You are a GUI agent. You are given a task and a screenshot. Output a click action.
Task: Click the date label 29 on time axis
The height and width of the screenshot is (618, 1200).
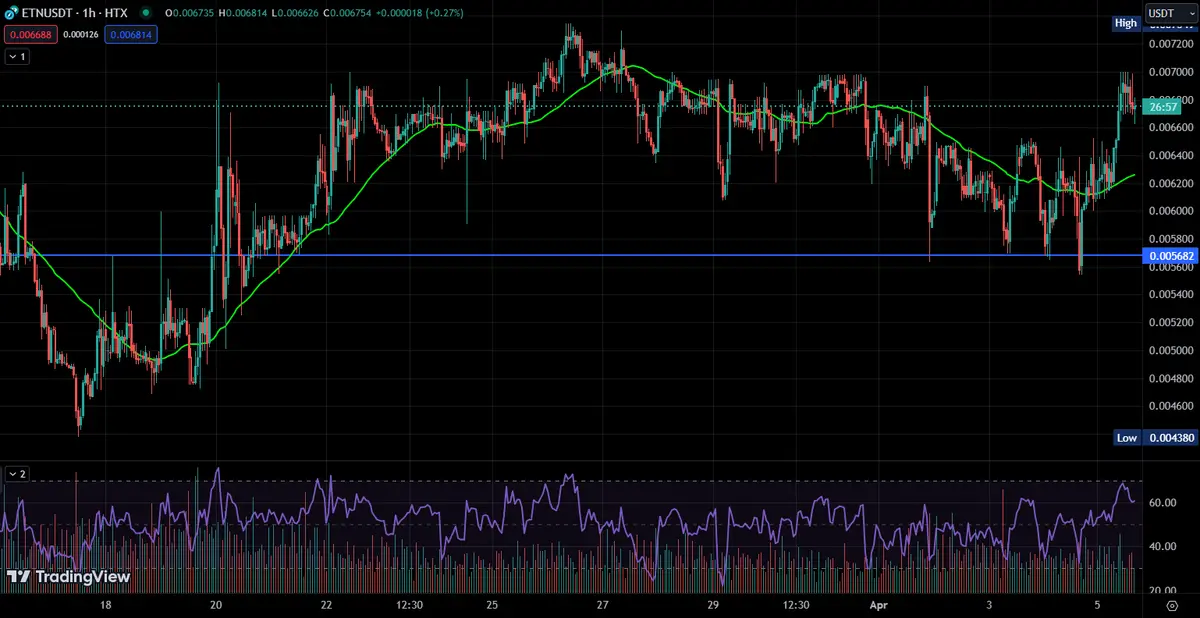point(713,606)
